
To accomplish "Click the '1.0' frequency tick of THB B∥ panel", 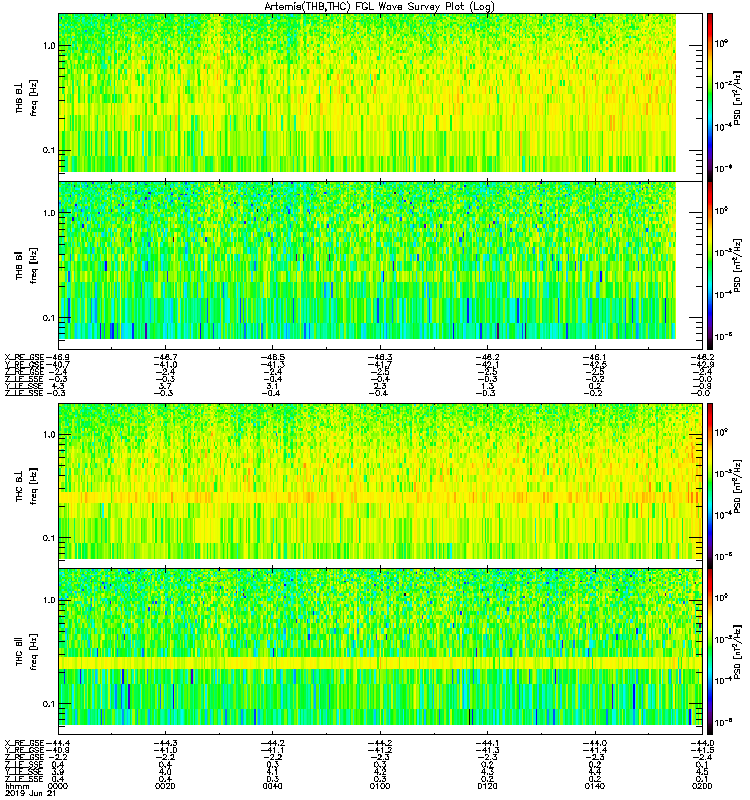I will (x=49, y=213).
